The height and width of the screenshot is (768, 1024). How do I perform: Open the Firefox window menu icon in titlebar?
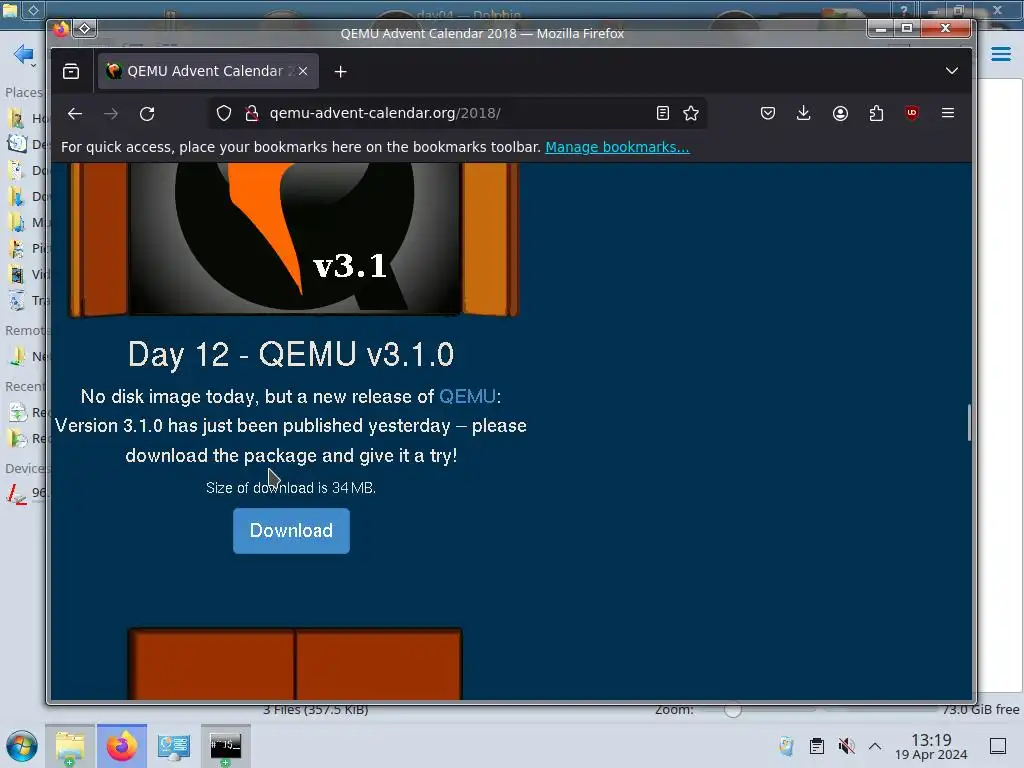[x=61, y=29]
